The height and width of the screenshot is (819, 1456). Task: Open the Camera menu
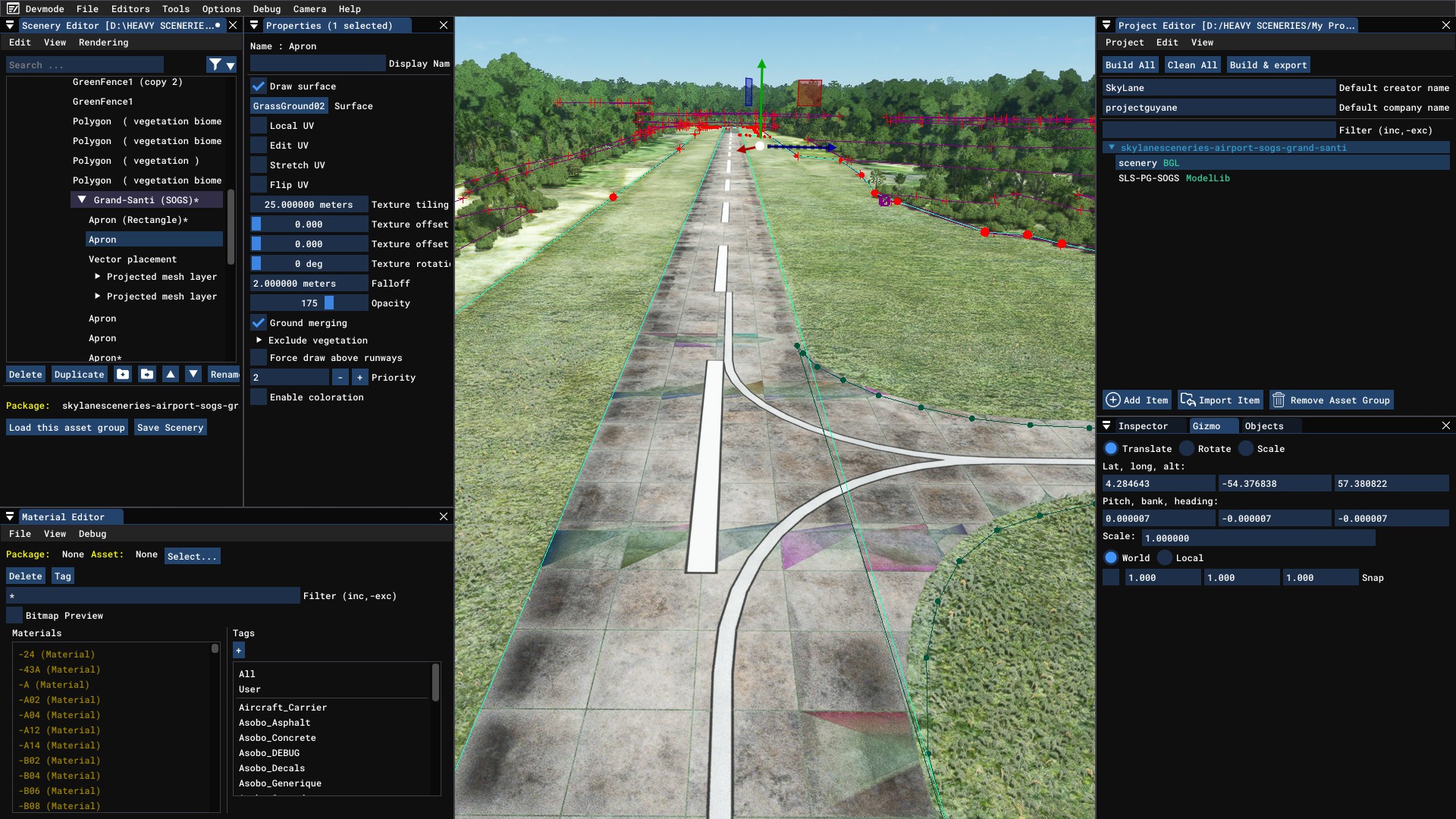pyautogui.click(x=309, y=8)
